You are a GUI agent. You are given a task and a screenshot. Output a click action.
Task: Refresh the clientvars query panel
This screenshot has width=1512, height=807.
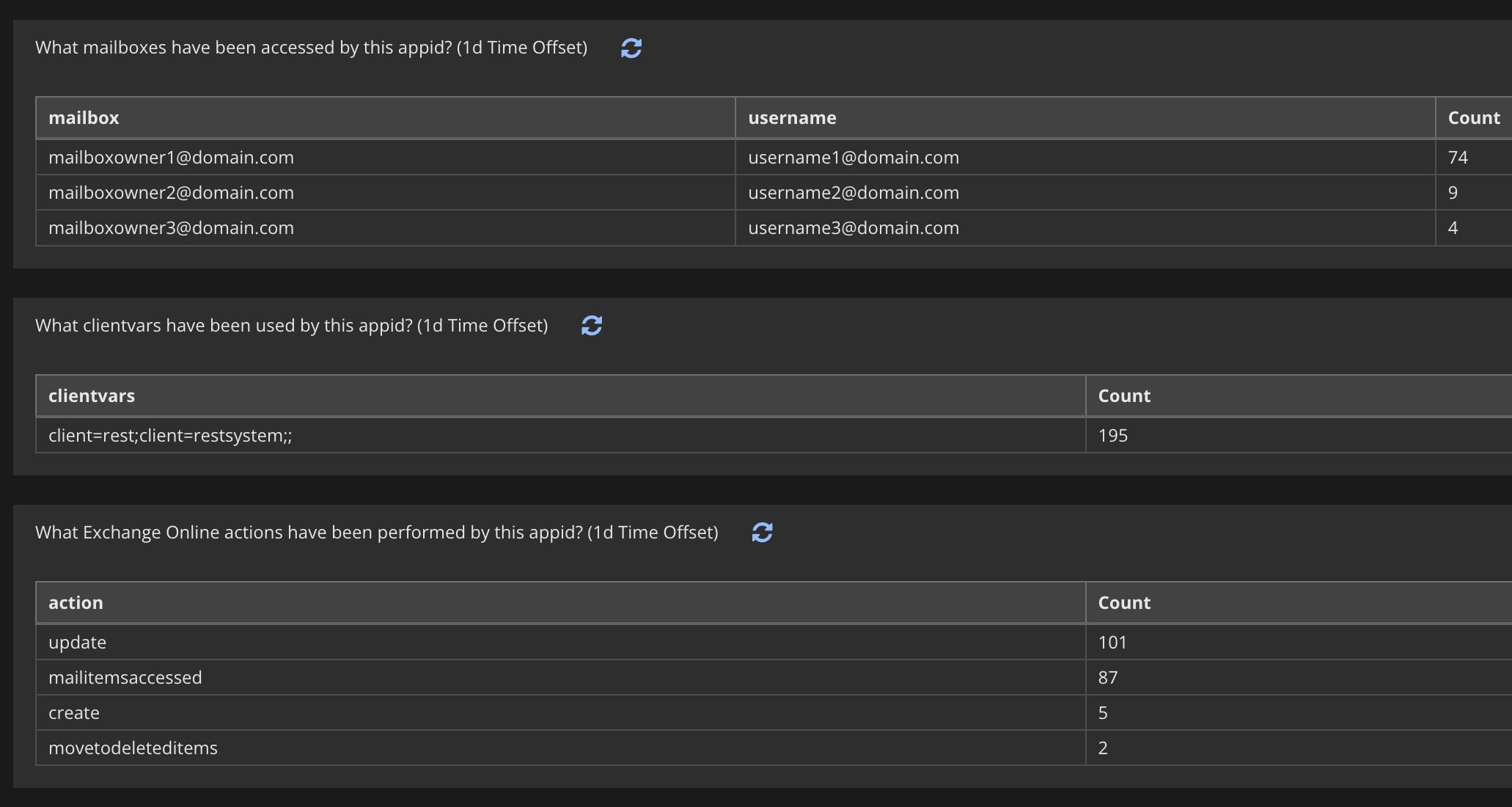tap(591, 326)
